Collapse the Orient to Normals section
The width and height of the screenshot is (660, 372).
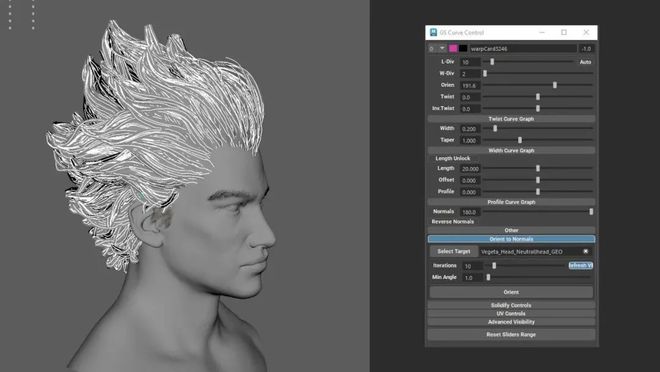(511, 239)
